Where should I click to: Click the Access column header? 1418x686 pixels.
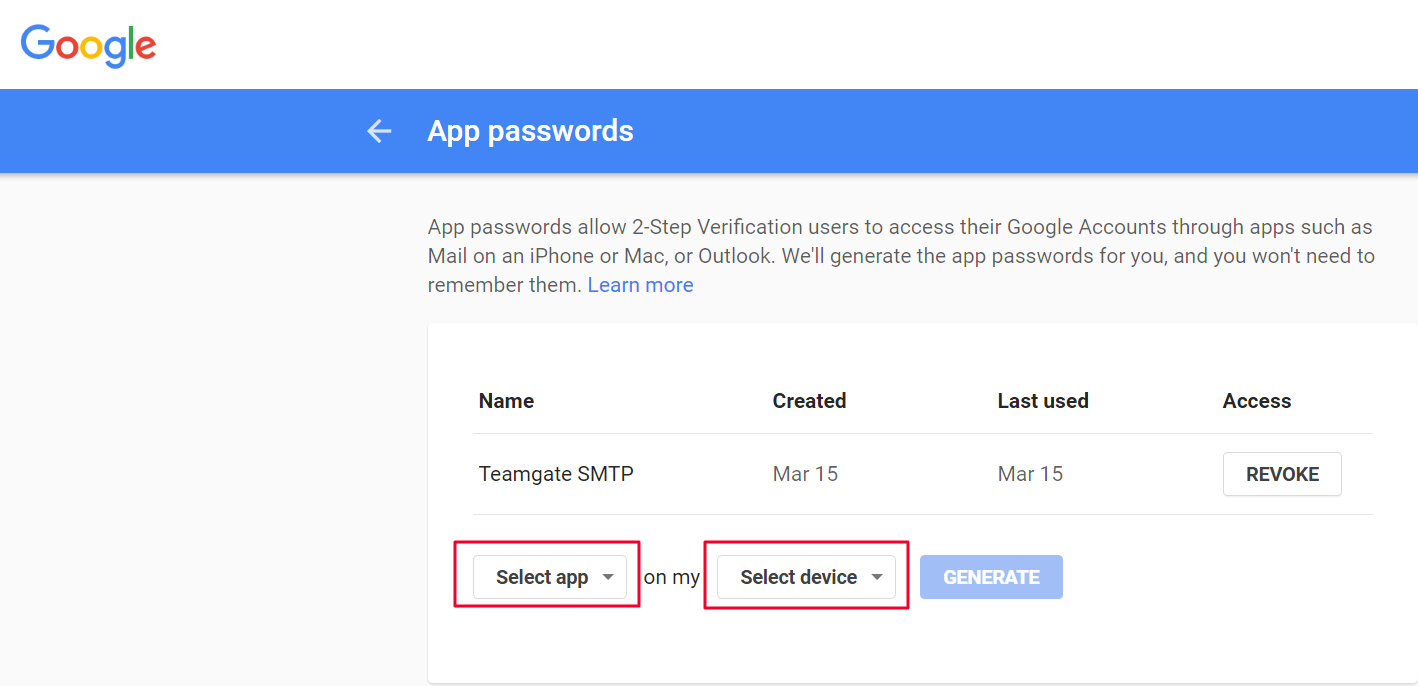pos(1256,401)
